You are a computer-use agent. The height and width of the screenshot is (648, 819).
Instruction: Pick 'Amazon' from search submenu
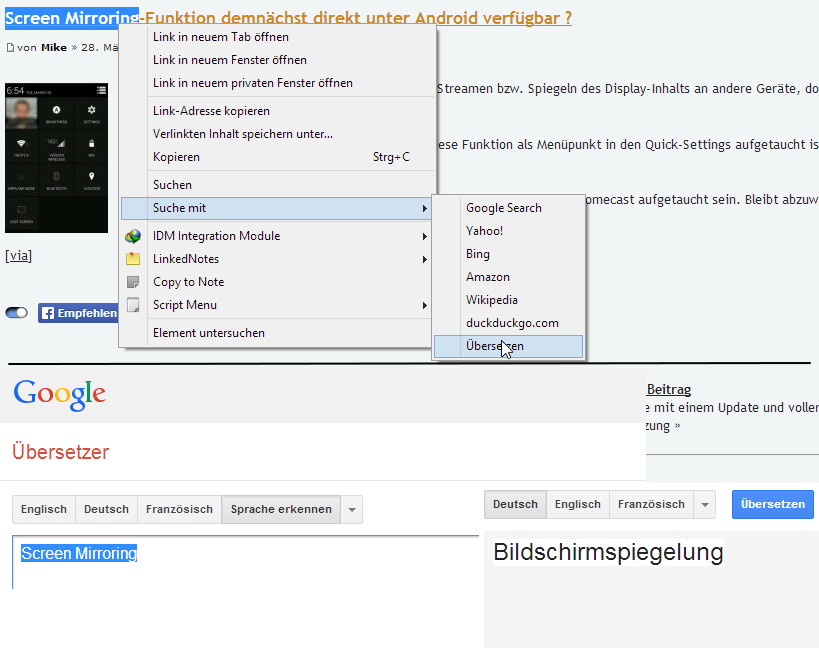(508, 277)
